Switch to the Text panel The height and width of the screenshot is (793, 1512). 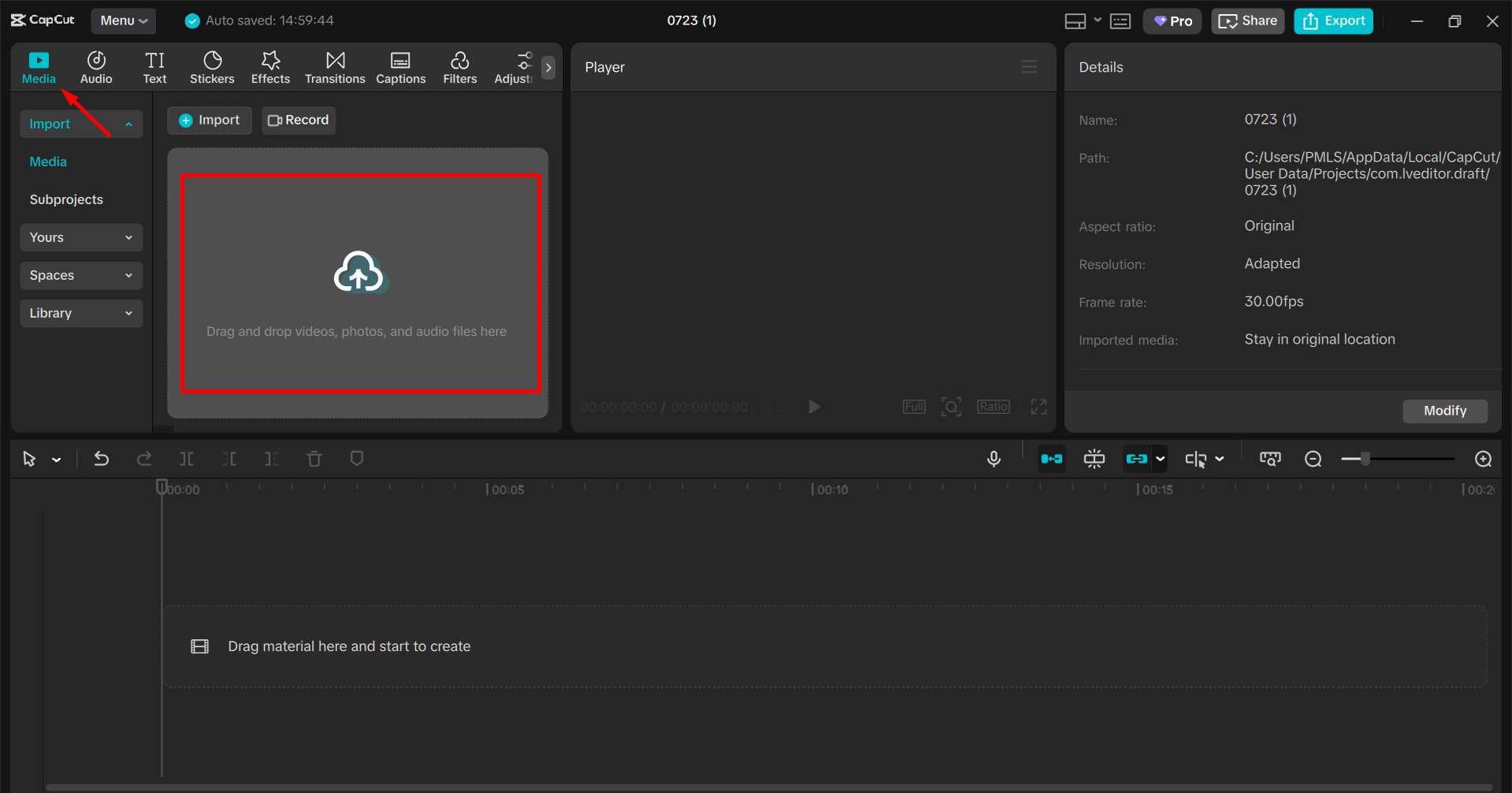click(x=154, y=66)
